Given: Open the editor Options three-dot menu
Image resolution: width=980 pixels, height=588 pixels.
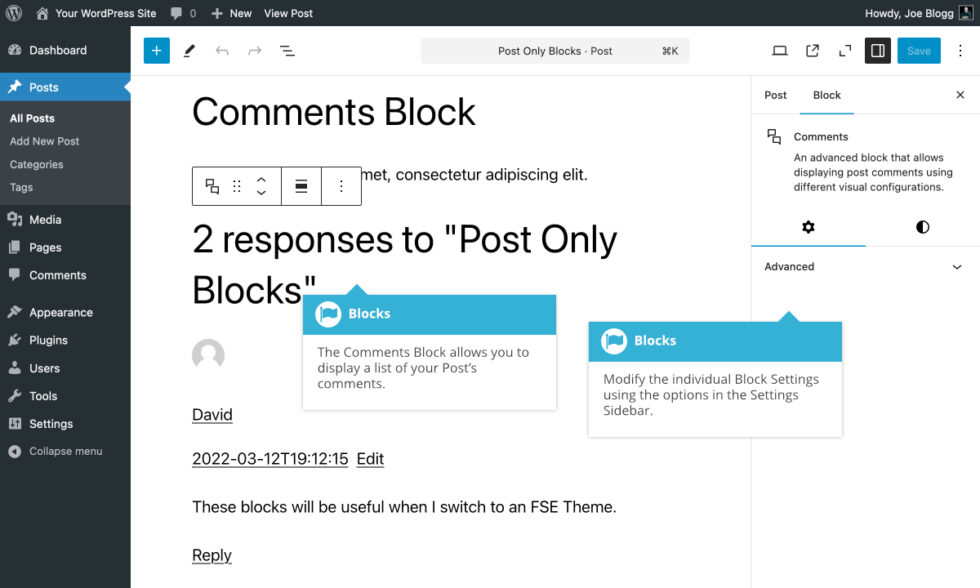Looking at the screenshot, I should tap(960, 51).
